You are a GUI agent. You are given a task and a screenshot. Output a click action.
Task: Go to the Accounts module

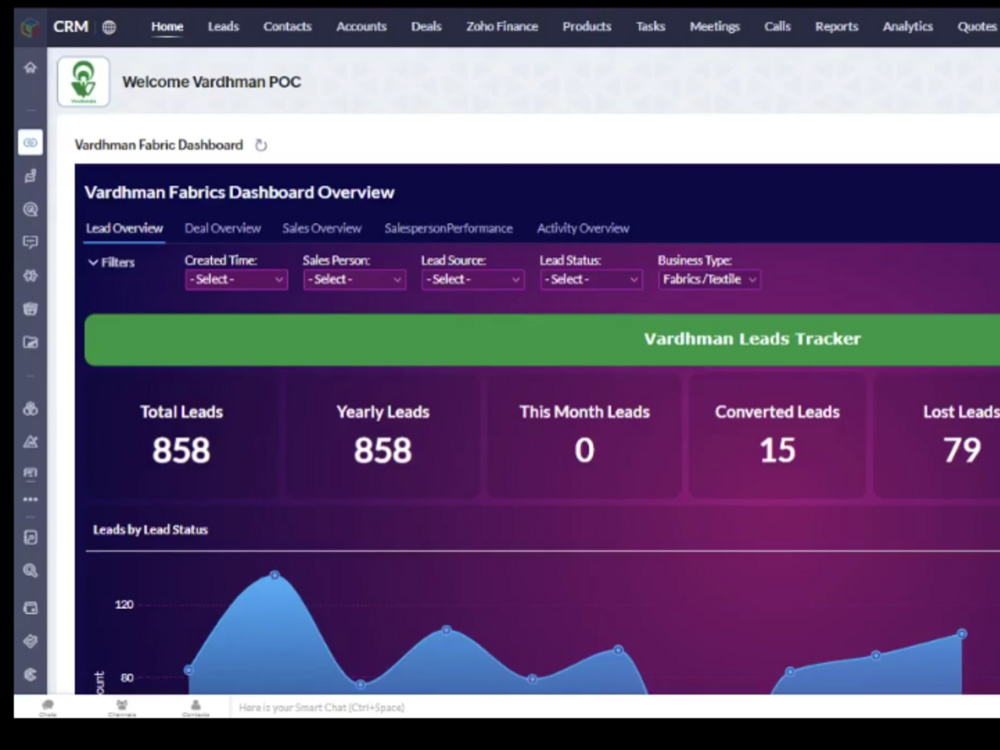361,27
